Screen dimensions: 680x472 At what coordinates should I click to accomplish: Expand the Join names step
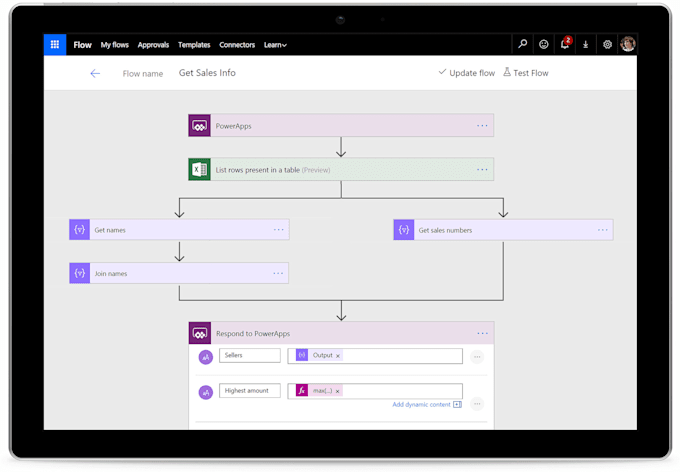tap(179, 273)
